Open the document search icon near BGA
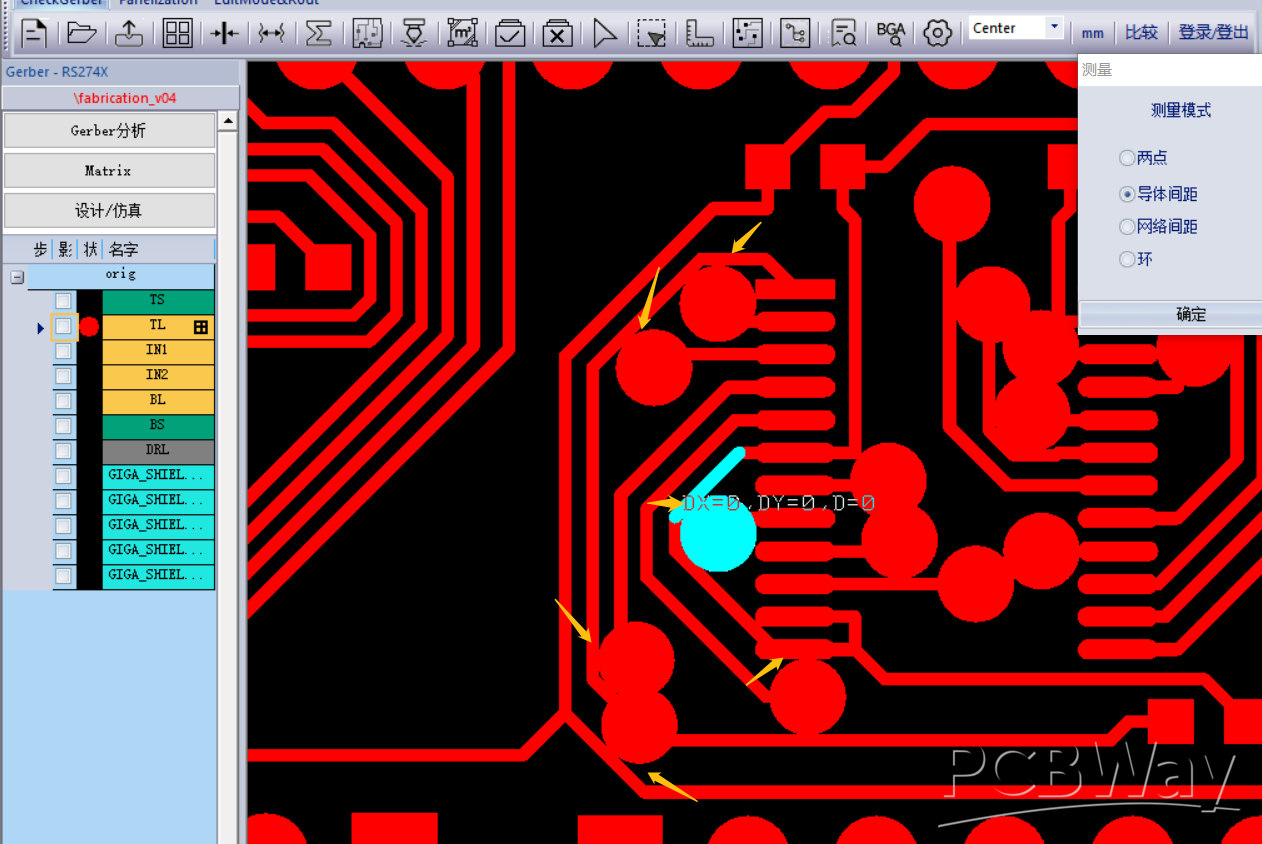This screenshot has height=844, width=1262. point(843,33)
